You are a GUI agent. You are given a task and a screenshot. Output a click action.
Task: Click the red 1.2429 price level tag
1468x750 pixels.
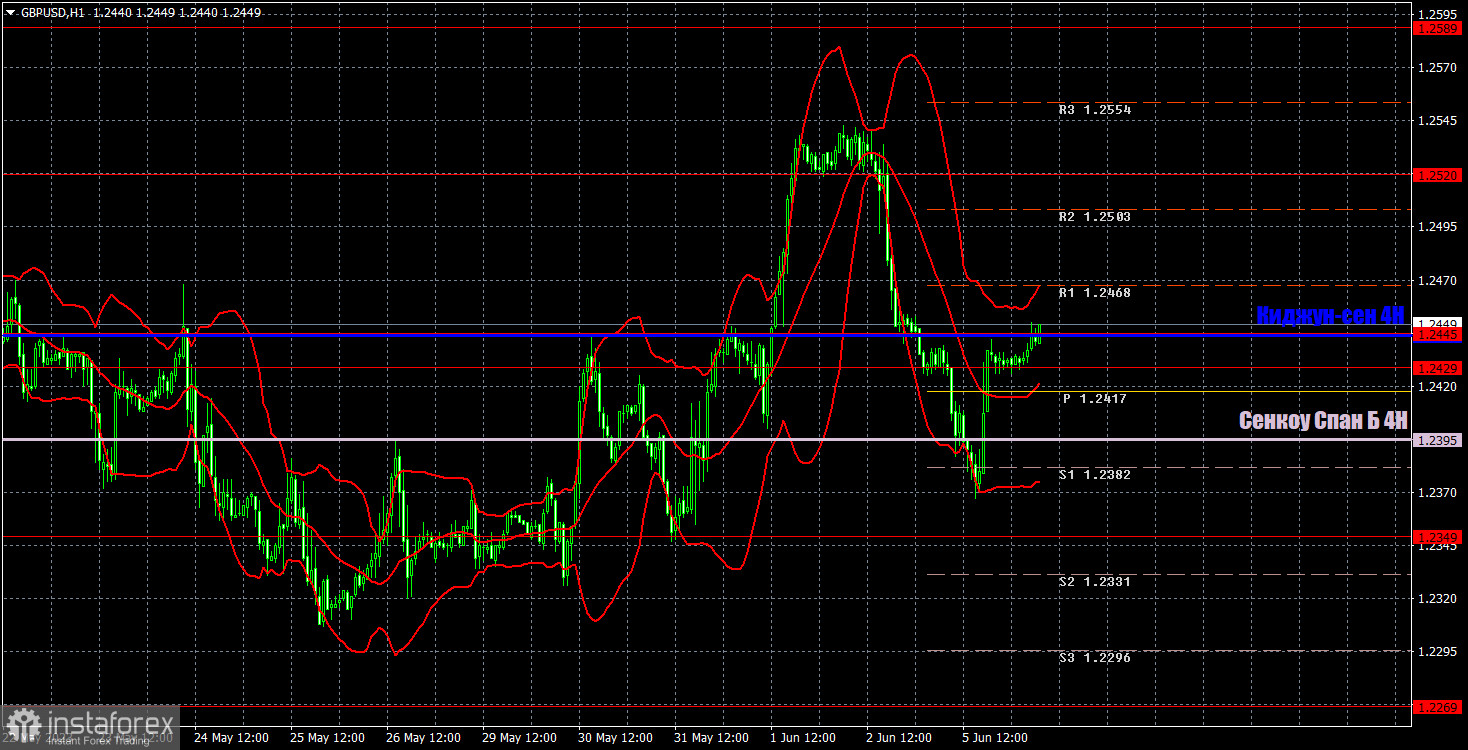(1438, 368)
